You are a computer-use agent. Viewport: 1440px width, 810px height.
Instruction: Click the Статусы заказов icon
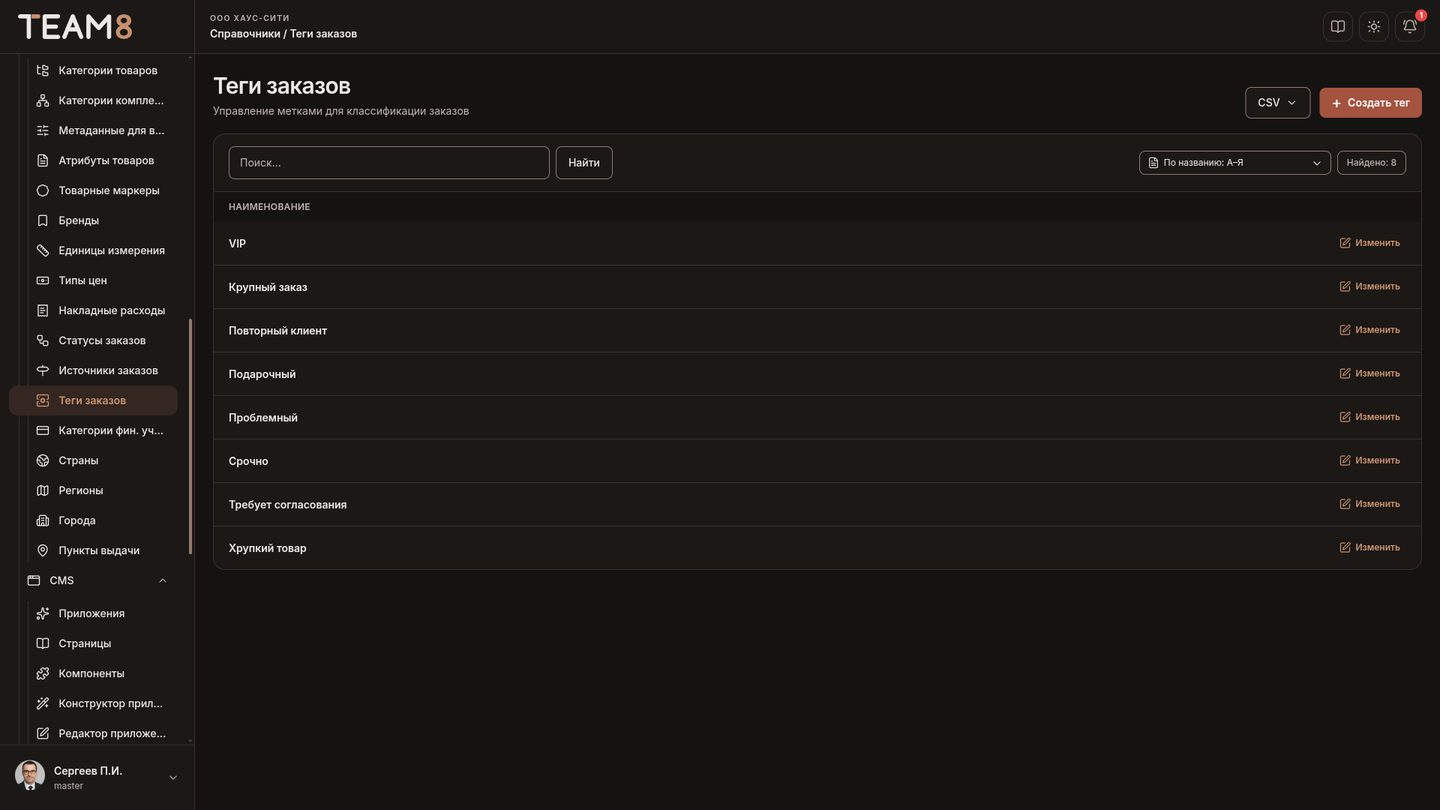coord(42,340)
